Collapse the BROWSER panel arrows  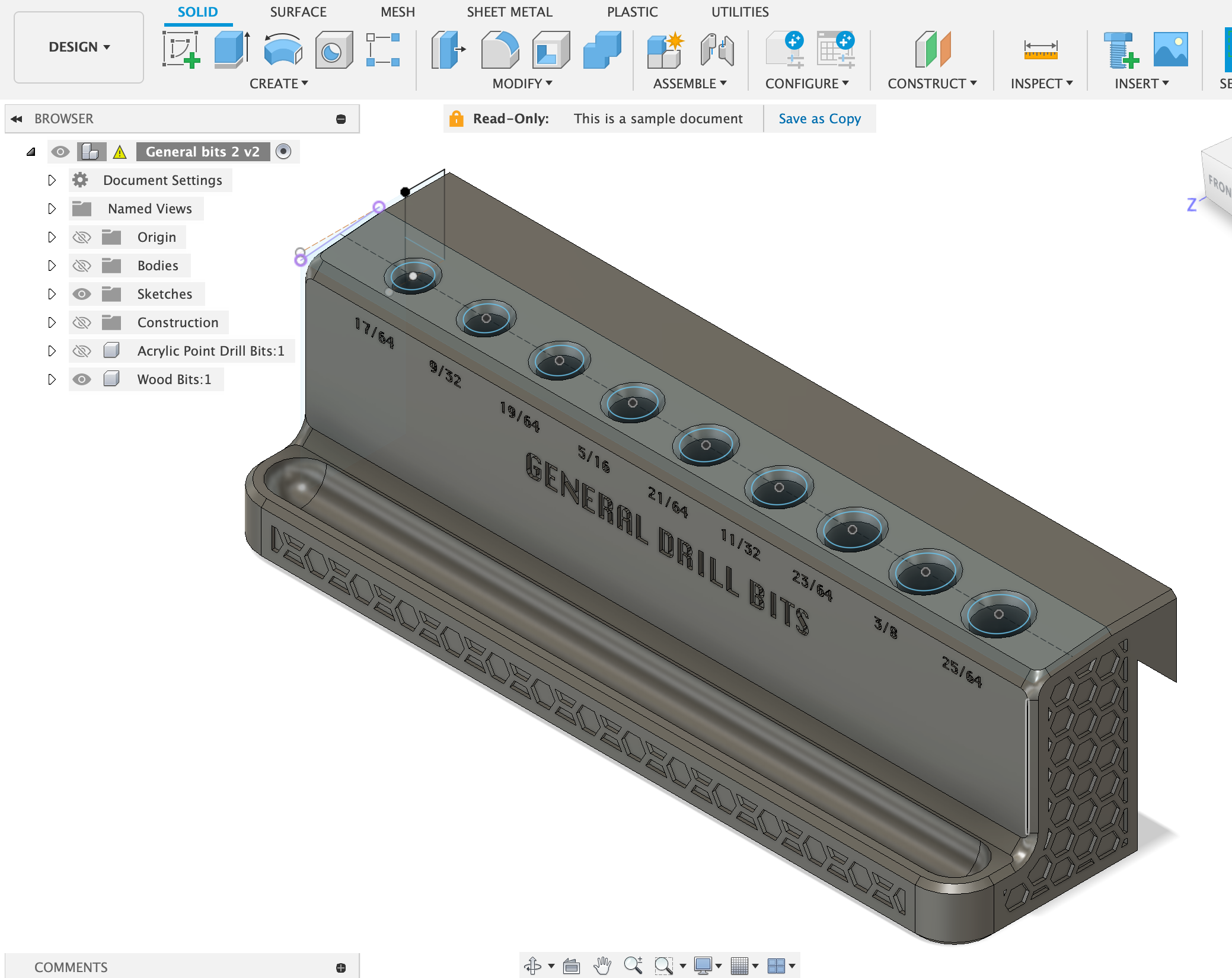point(17,119)
